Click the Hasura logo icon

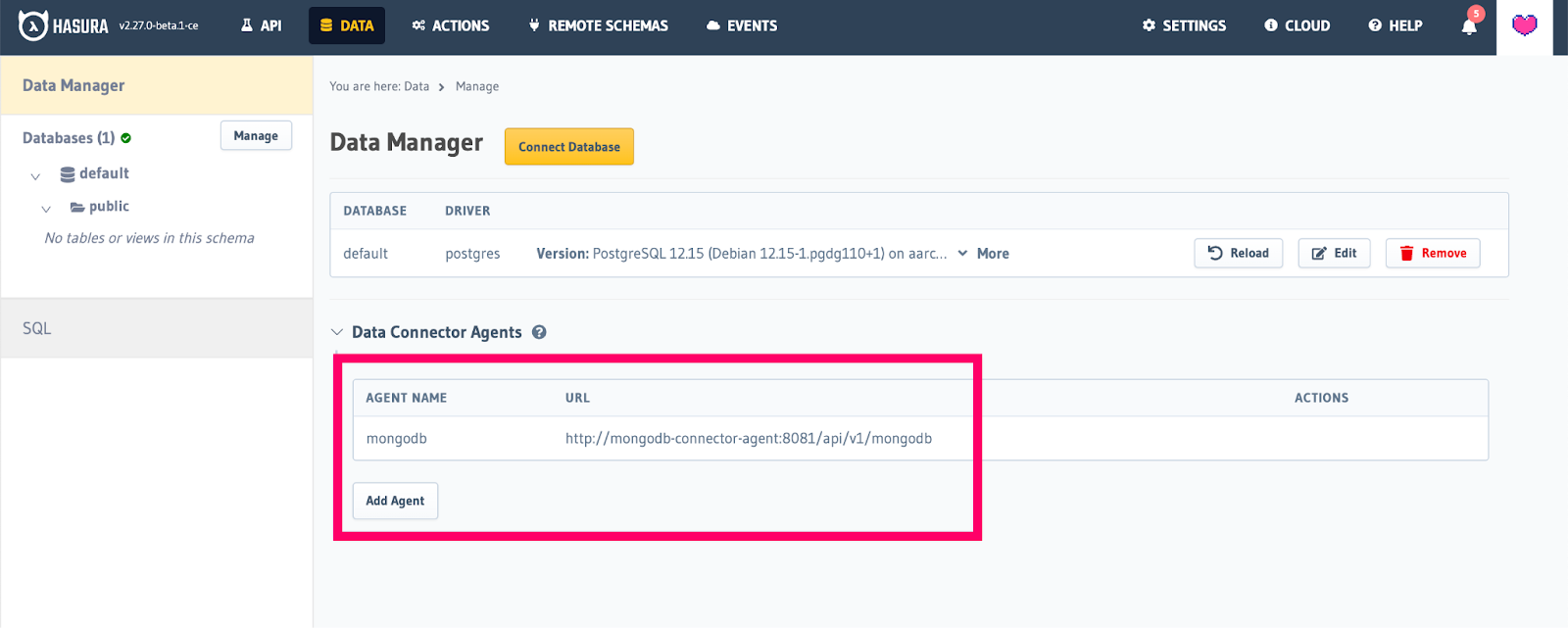pyautogui.click(x=33, y=25)
